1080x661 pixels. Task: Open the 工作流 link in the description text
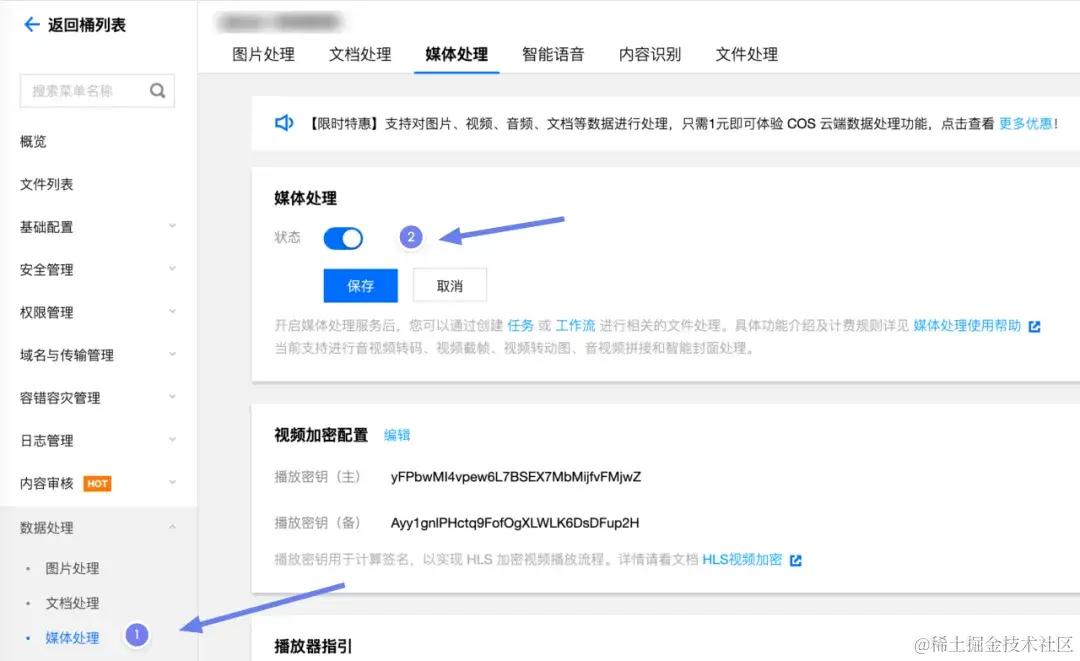coord(575,324)
